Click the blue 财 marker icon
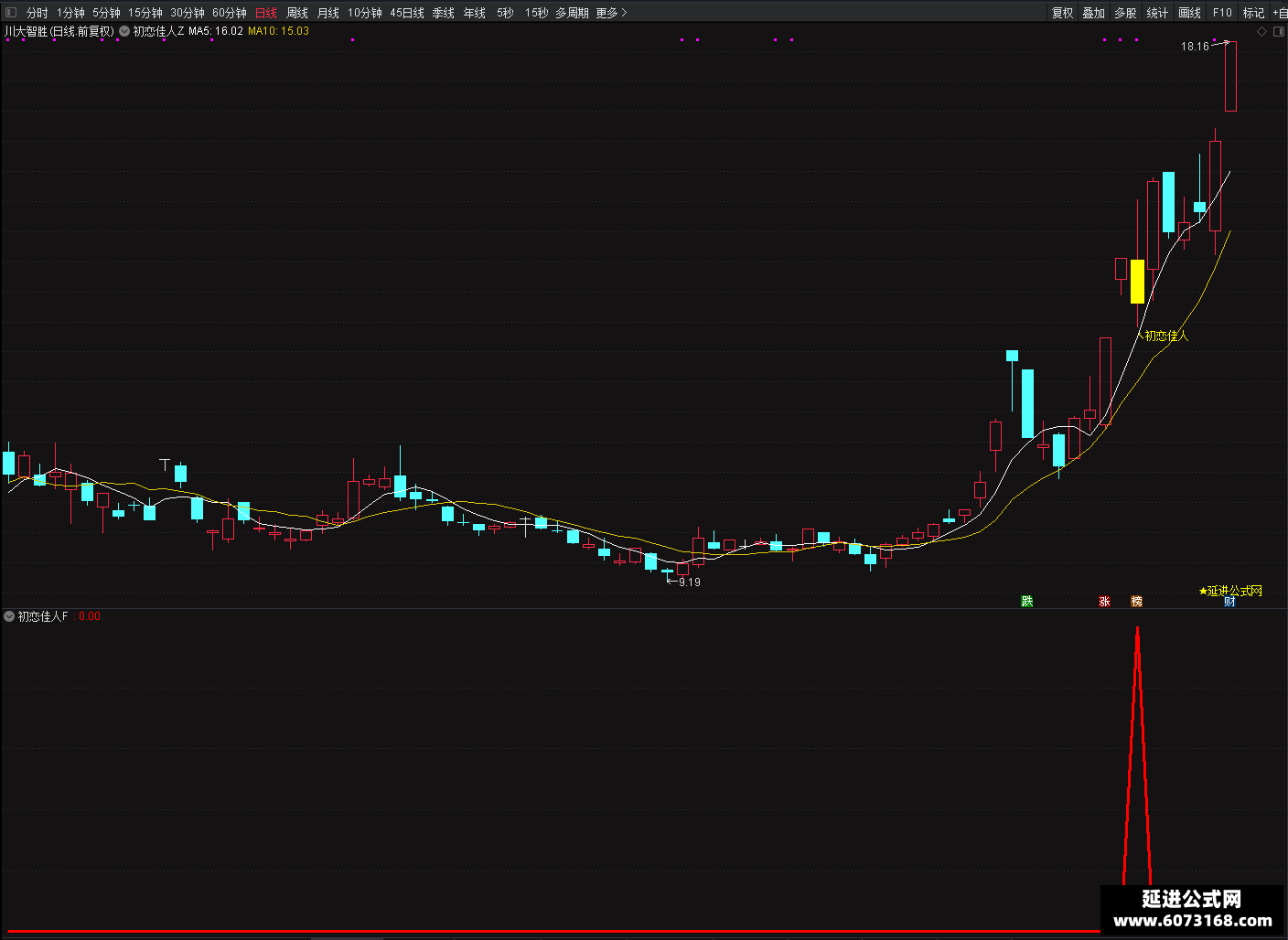This screenshot has height=940, width=1288. tap(1229, 601)
